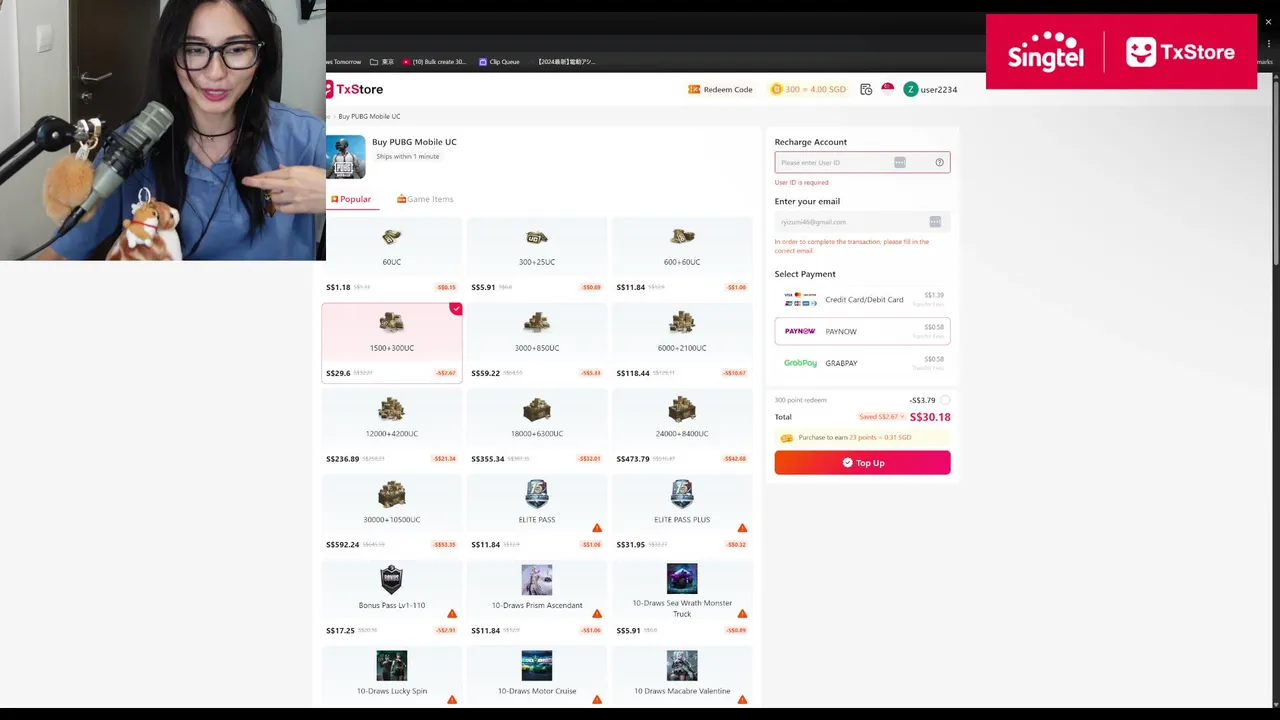Image resolution: width=1280 pixels, height=720 pixels.
Task: Choose the 10-Draws Prism Ascendant item
Action: pyautogui.click(x=537, y=600)
